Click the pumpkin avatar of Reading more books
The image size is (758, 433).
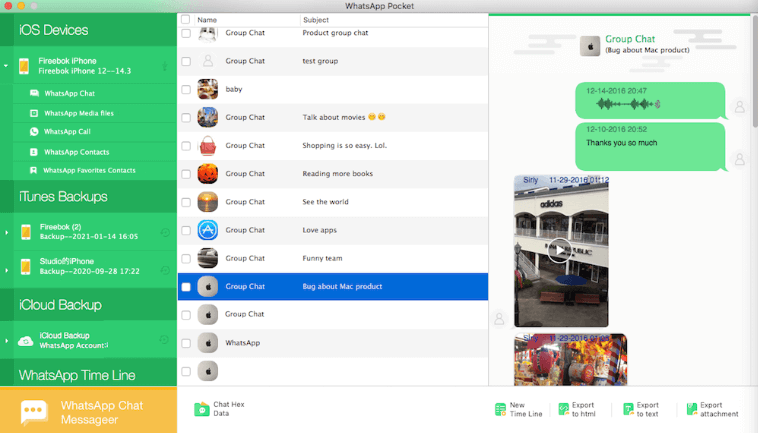[207, 173]
